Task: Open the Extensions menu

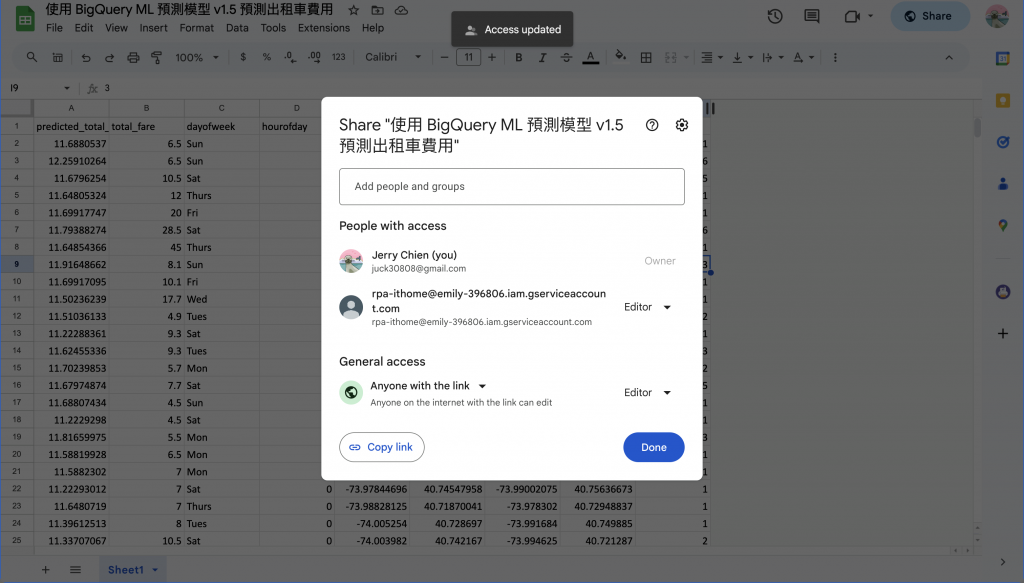Action: pyautogui.click(x=324, y=28)
